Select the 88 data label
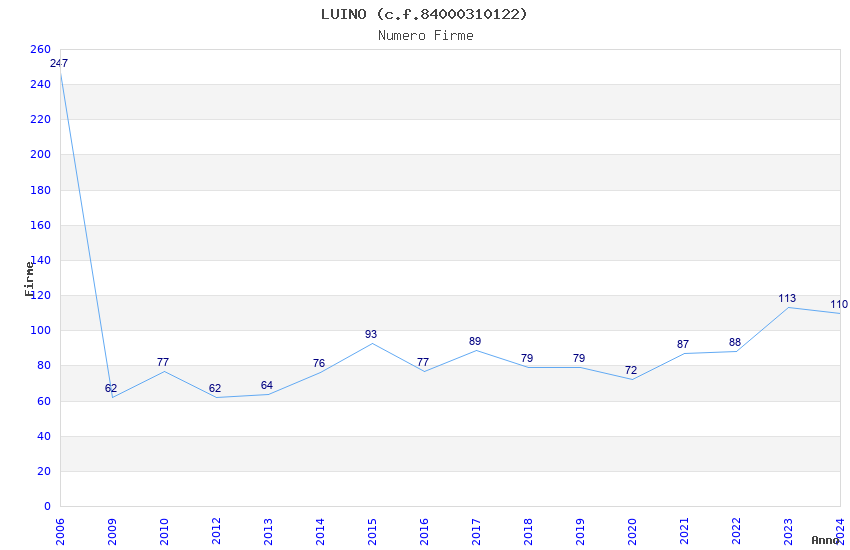 735,342
